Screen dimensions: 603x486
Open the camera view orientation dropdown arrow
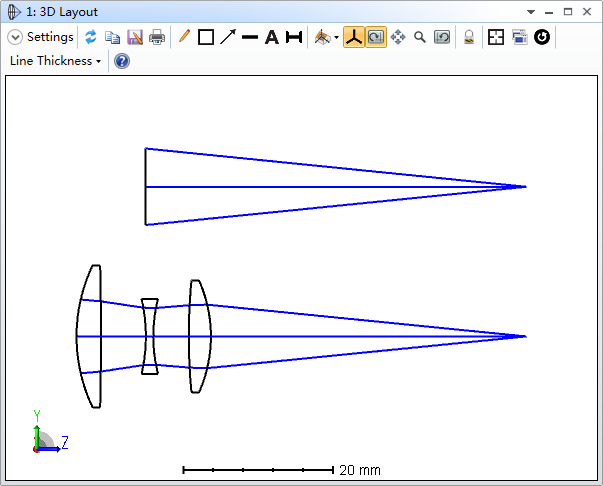pos(337,38)
